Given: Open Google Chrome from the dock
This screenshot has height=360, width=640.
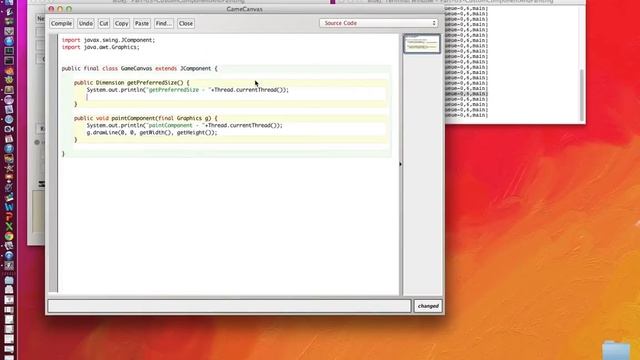Looking at the screenshot, I should click(9, 236).
